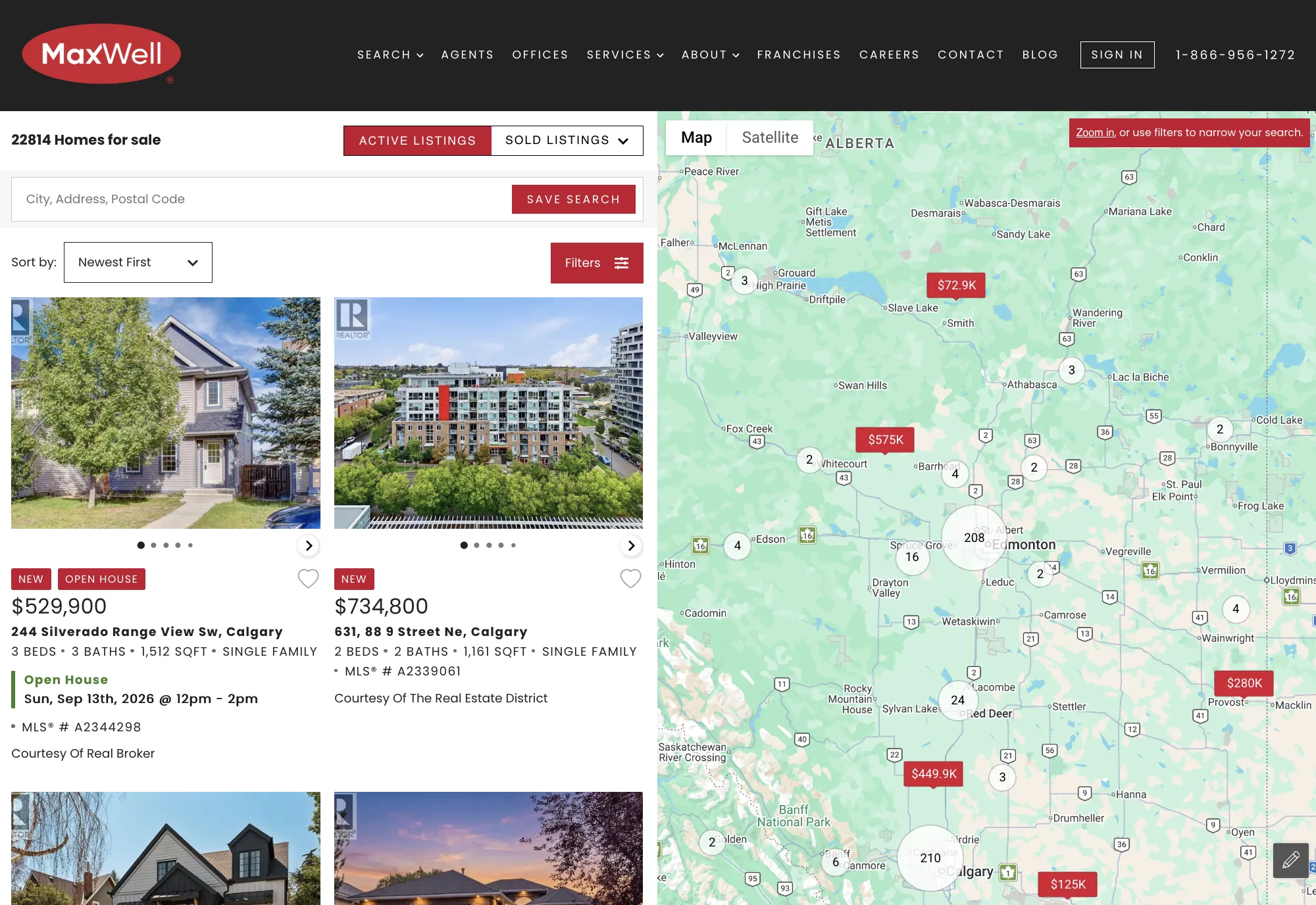Open the 244 Silverado Range View Sw listing title
1316x905 pixels.
click(x=147, y=631)
